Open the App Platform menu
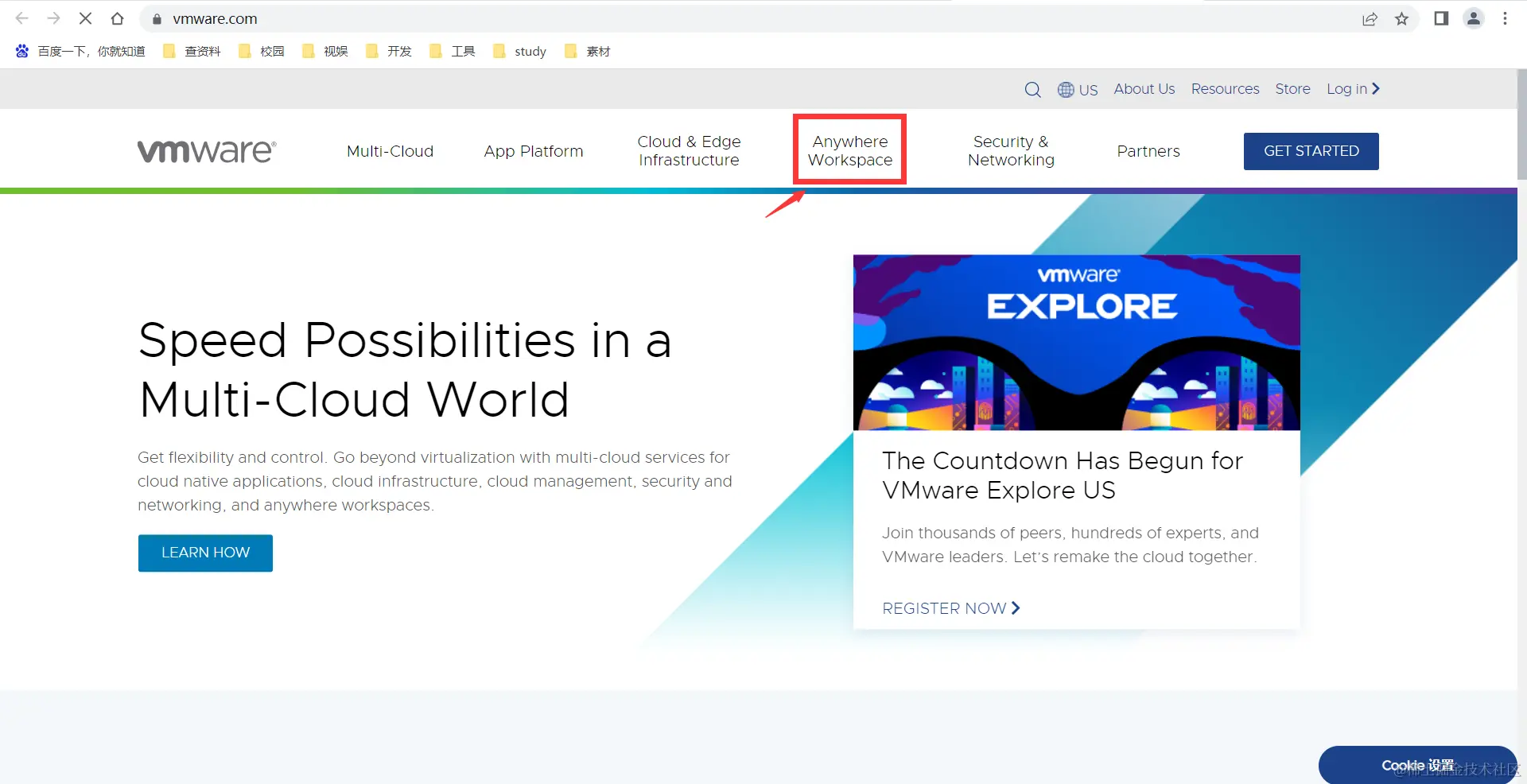1527x784 pixels. [x=534, y=151]
